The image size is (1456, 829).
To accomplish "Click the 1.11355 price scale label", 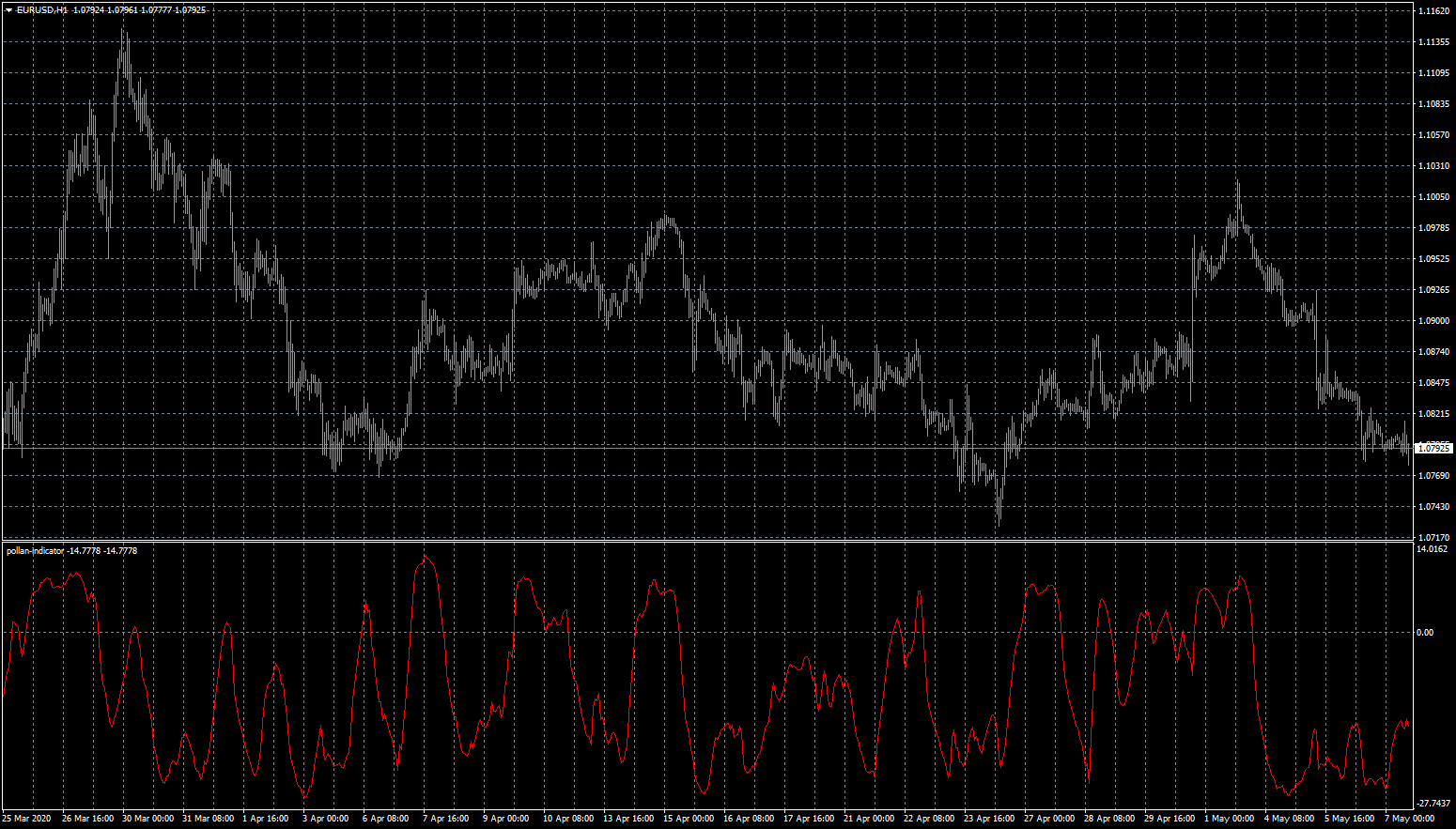I will click(x=1433, y=42).
